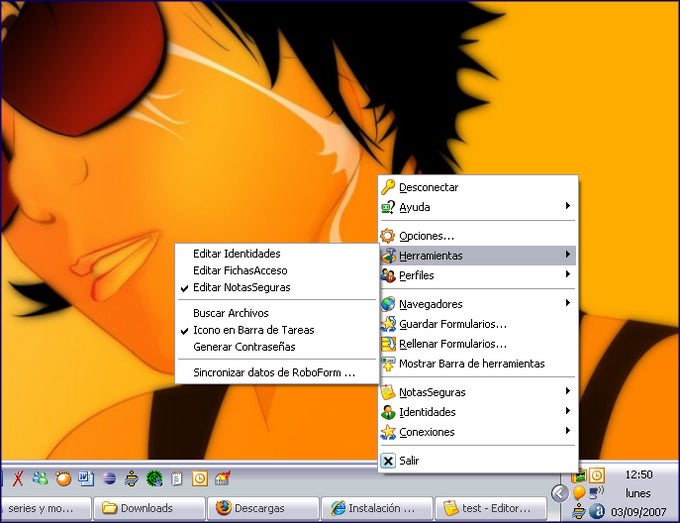Image resolution: width=680 pixels, height=523 pixels.
Task: Switch to Internet Explorer Instalación window
Action: [x=376, y=508]
